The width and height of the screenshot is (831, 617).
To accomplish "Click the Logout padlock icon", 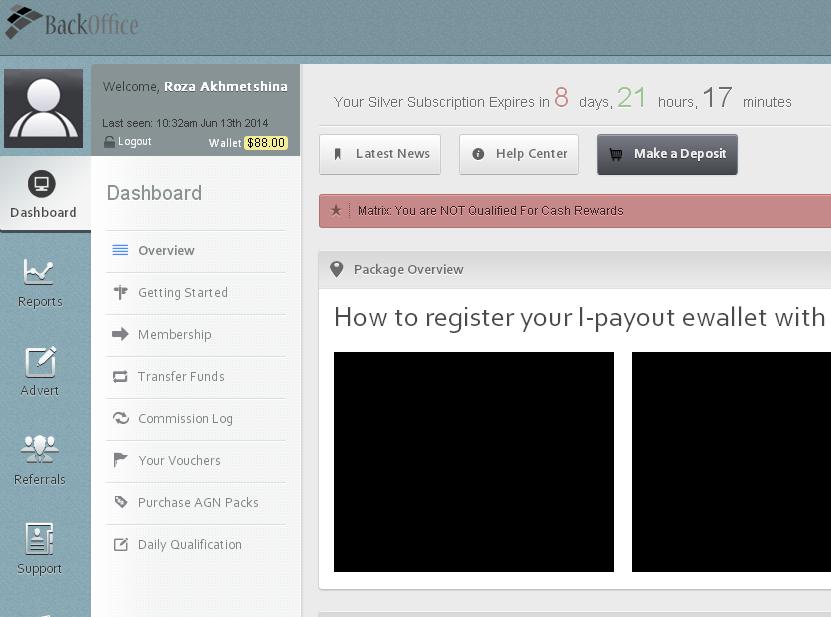I will 109,142.
